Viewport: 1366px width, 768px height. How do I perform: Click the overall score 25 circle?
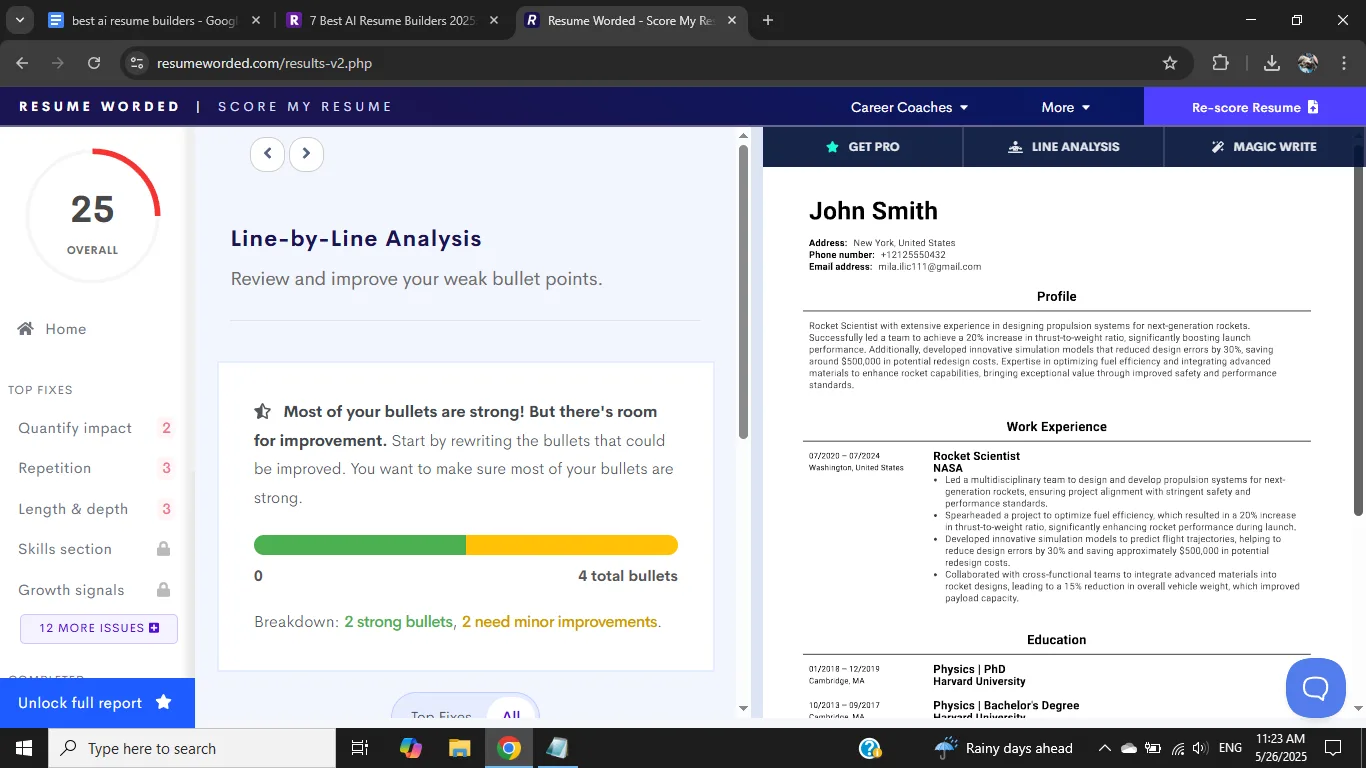pos(93,216)
